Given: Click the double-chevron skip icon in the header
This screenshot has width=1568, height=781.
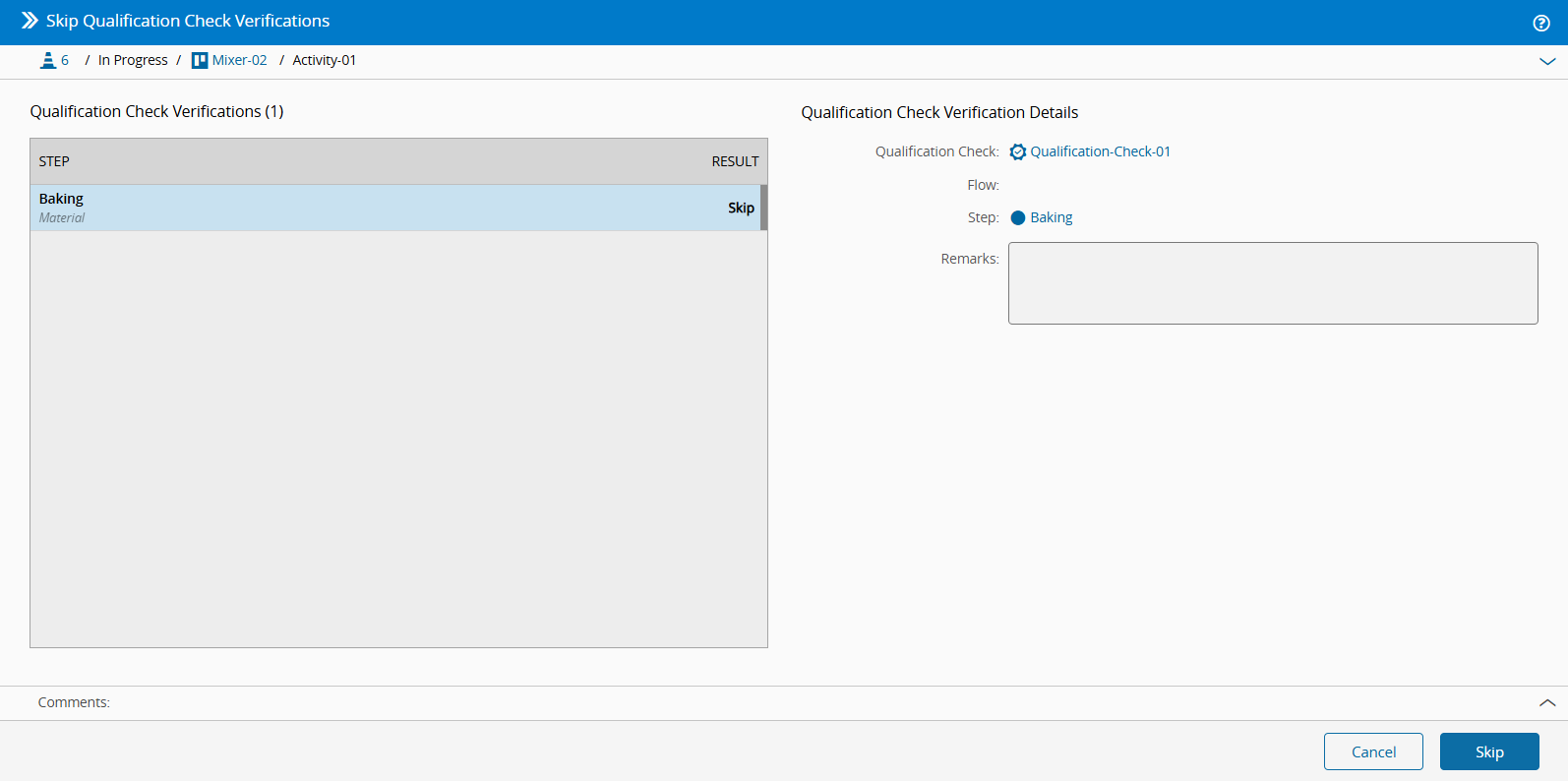Looking at the screenshot, I should 30,21.
